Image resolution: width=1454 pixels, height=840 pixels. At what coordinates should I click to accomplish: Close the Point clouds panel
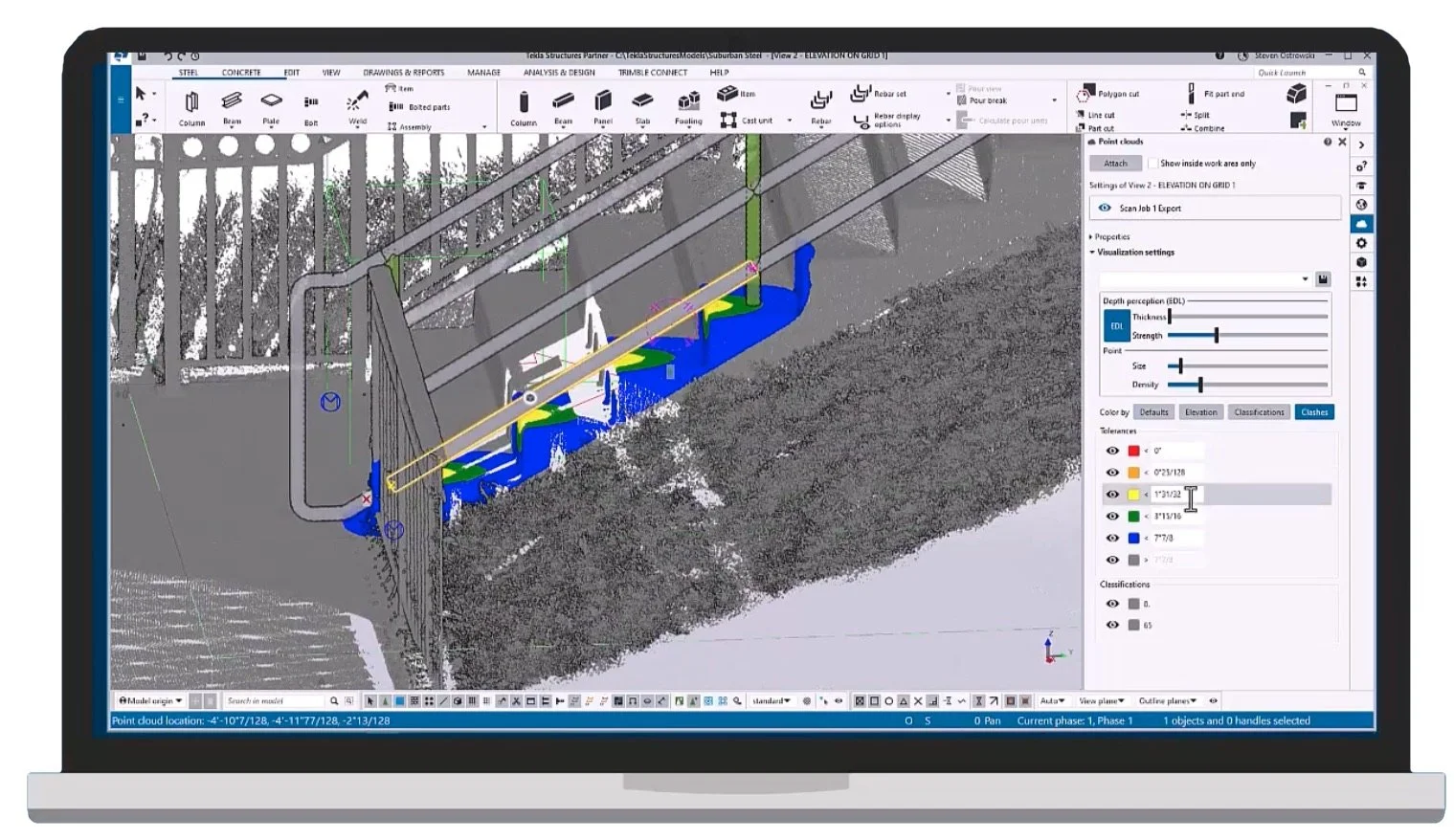pos(1342,142)
